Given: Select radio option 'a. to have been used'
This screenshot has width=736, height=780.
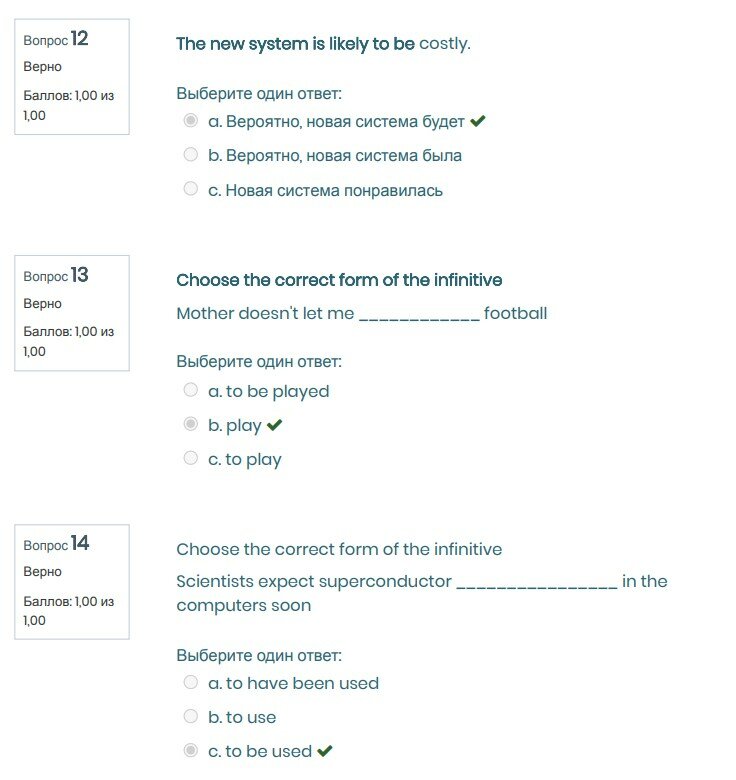Looking at the screenshot, I should pos(191,682).
